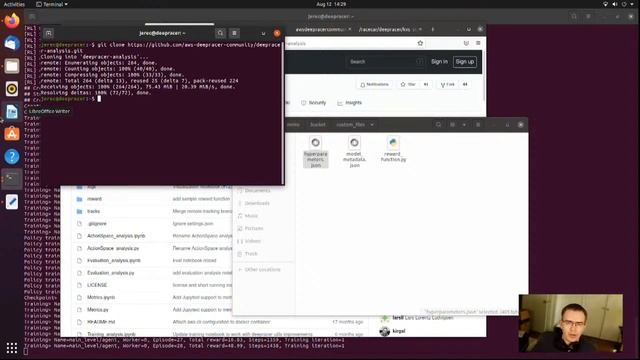640x360 pixels.
Task: Open Metrics.ipynb on GitHub
Action: pos(101,297)
